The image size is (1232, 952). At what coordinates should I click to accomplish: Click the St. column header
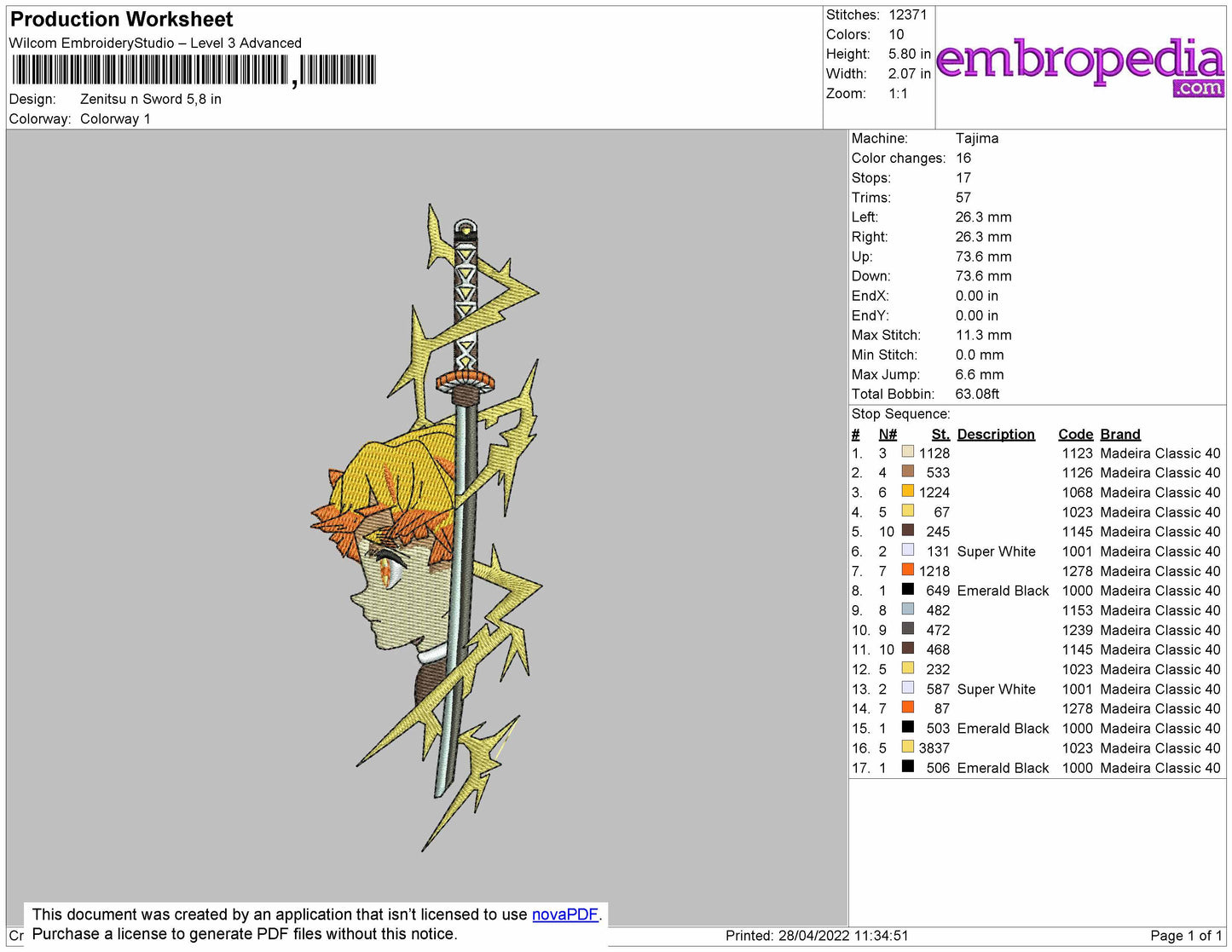940,434
